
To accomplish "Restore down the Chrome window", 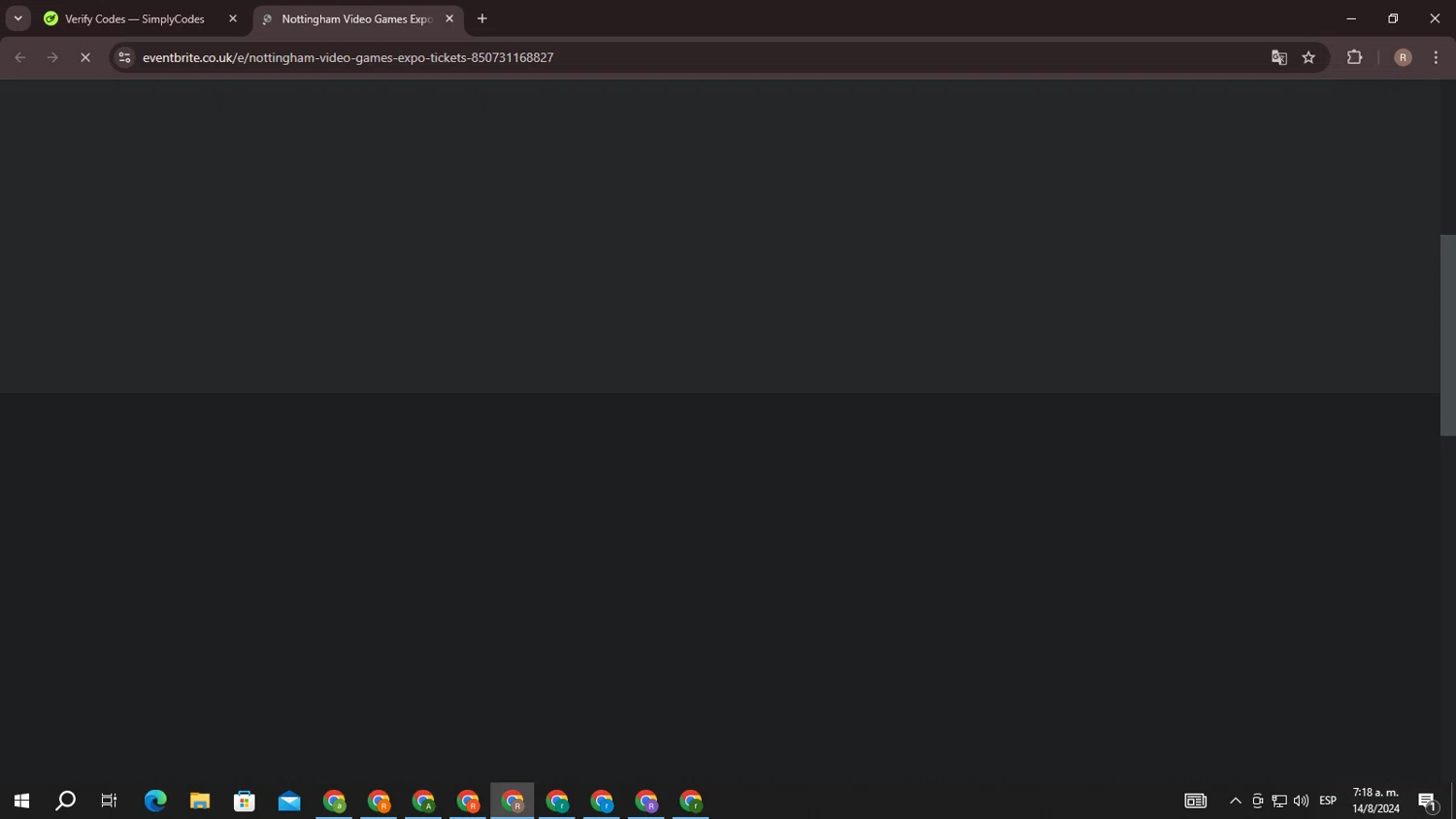I will pyautogui.click(x=1393, y=18).
